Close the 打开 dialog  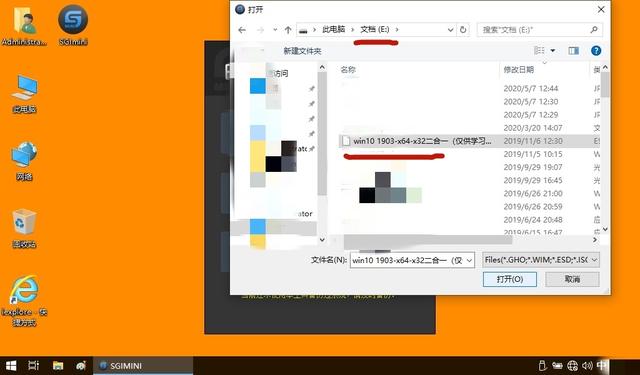tap(601, 9)
